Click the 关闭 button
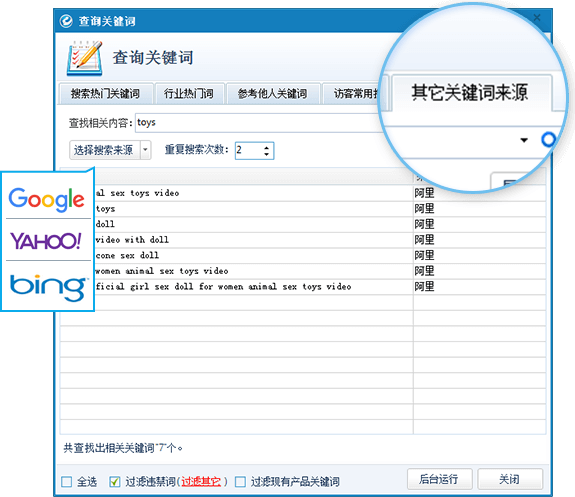 coord(510,479)
